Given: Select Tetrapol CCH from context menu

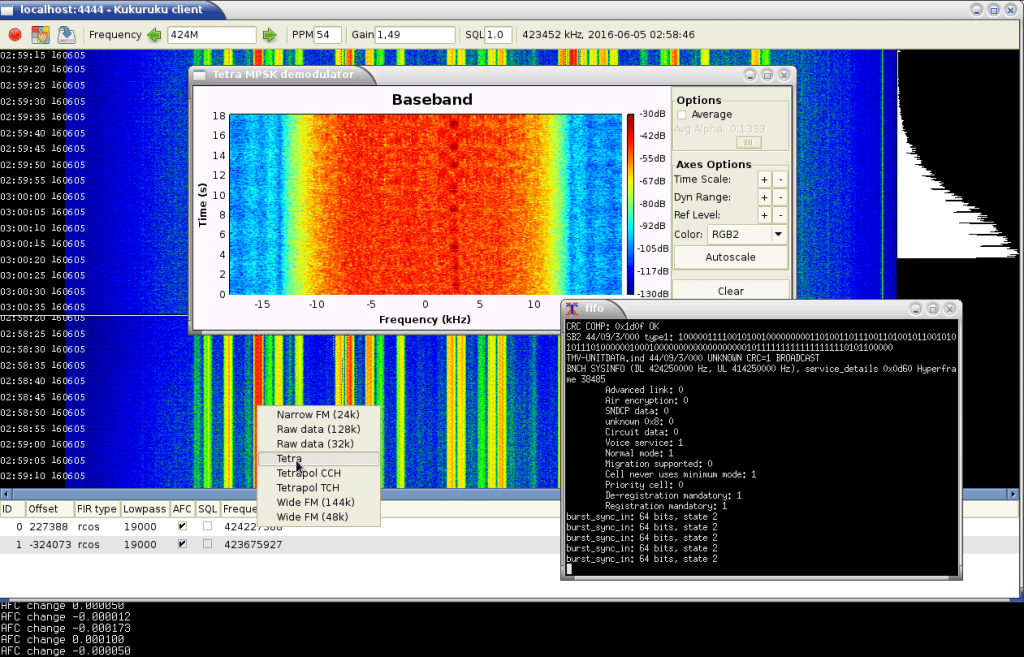Looking at the screenshot, I should pyautogui.click(x=308, y=473).
